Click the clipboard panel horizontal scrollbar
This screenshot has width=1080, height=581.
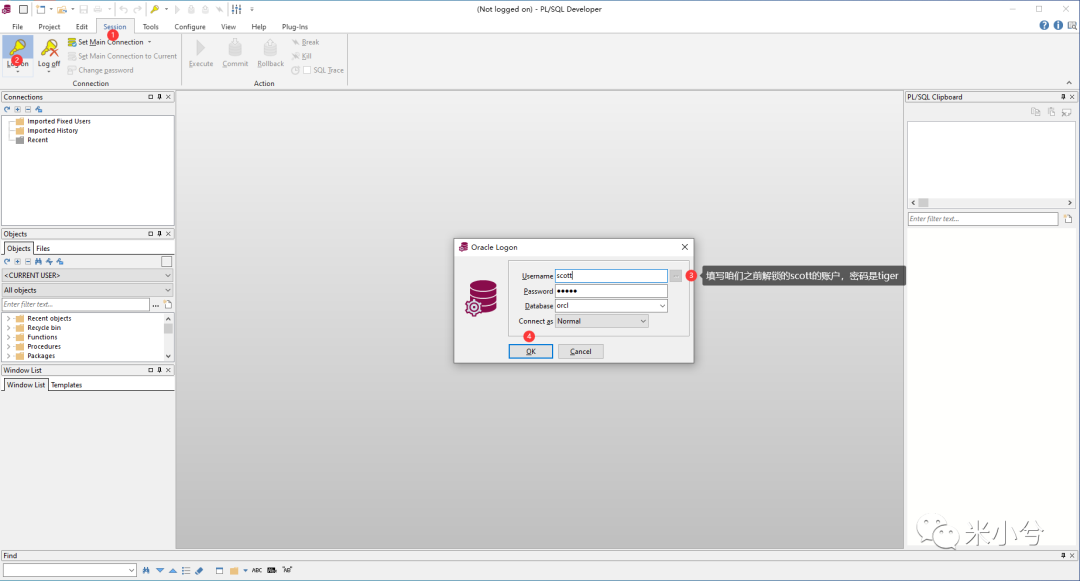(x=992, y=203)
